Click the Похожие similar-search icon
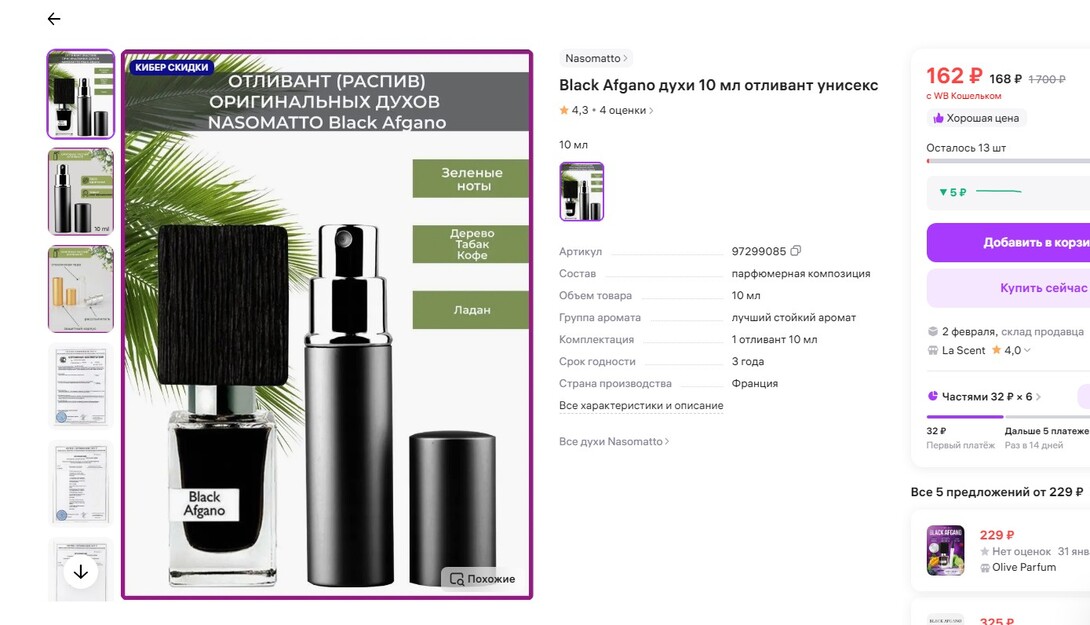Image resolution: width=1090 pixels, height=625 pixels. (457, 579)
